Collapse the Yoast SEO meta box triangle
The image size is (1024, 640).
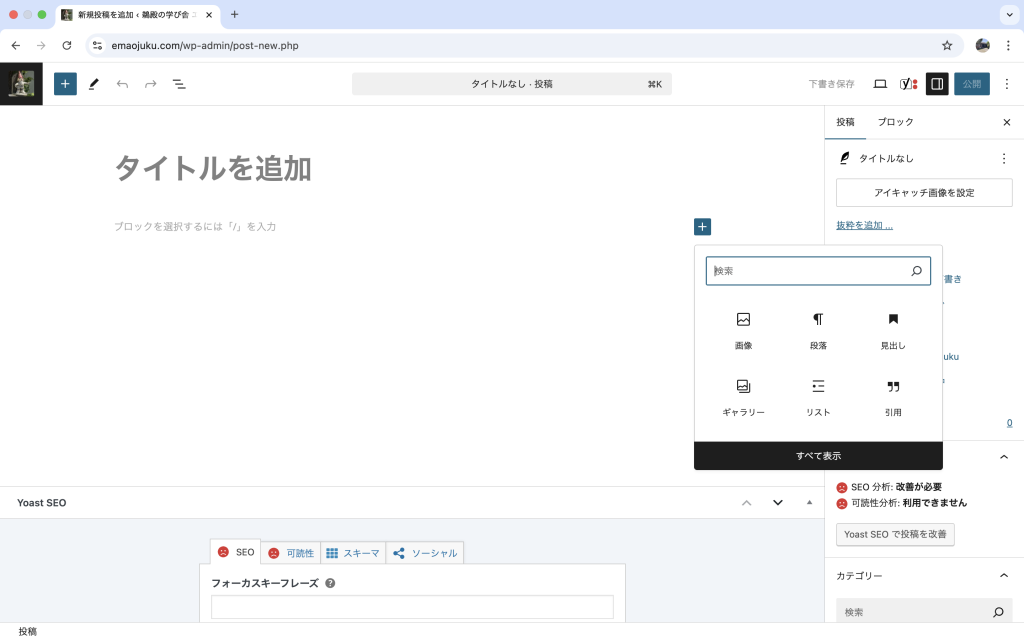[809, 503]
